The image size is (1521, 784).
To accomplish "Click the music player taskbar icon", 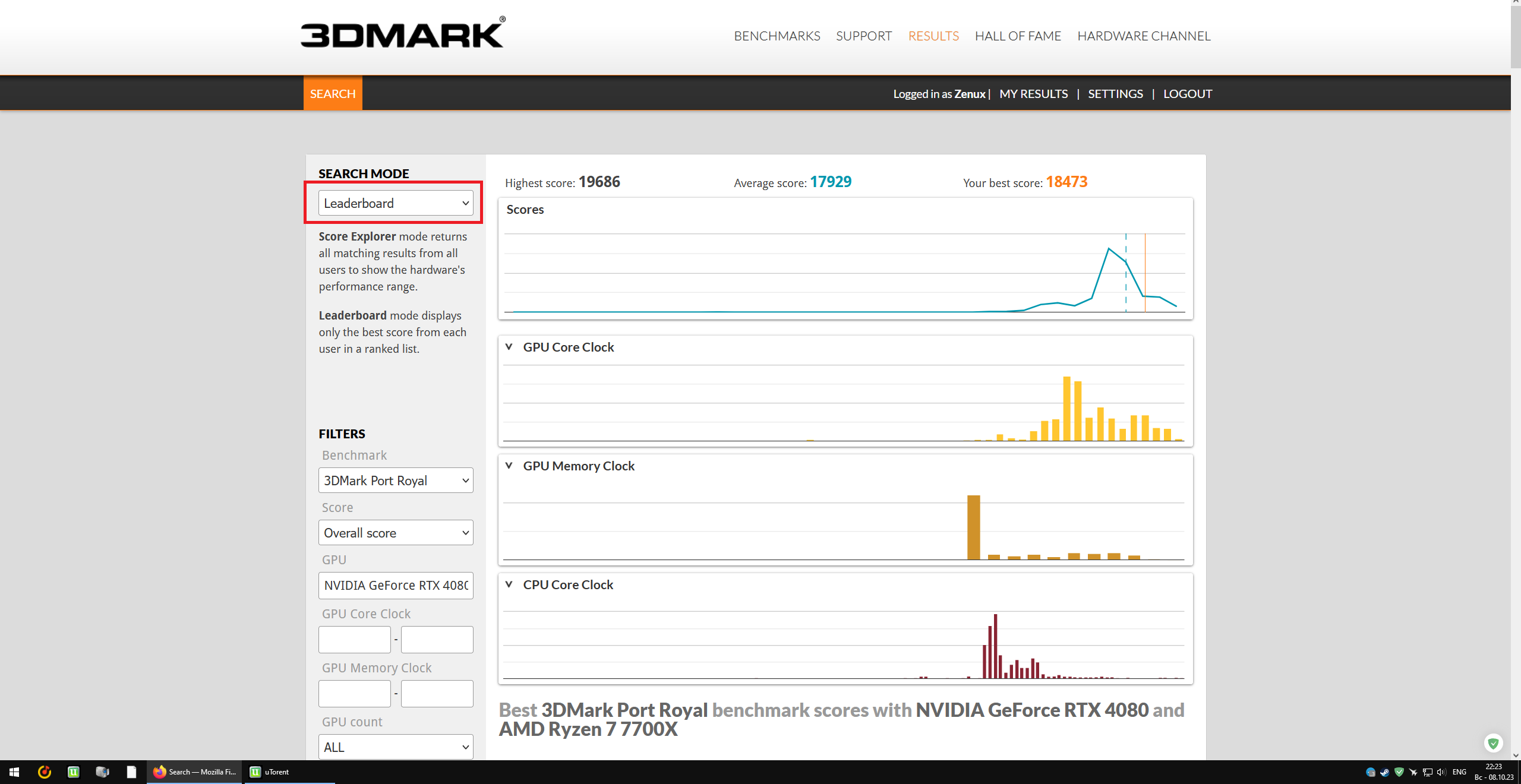I will pos(45,772).
